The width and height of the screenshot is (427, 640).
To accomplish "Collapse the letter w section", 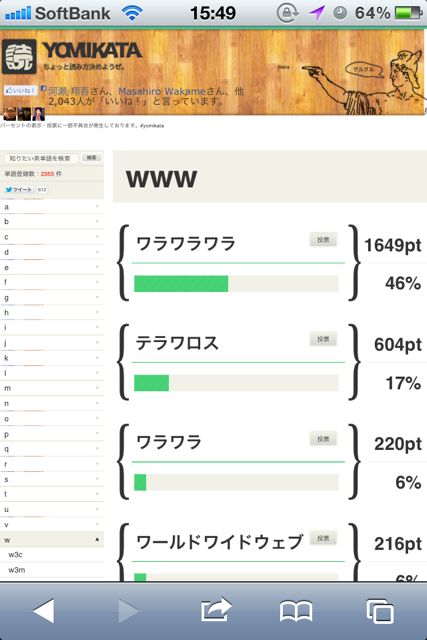I will [52, 540].
